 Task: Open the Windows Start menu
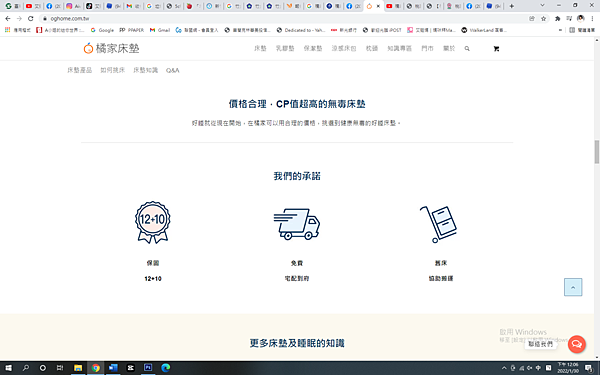pos(8,368)
